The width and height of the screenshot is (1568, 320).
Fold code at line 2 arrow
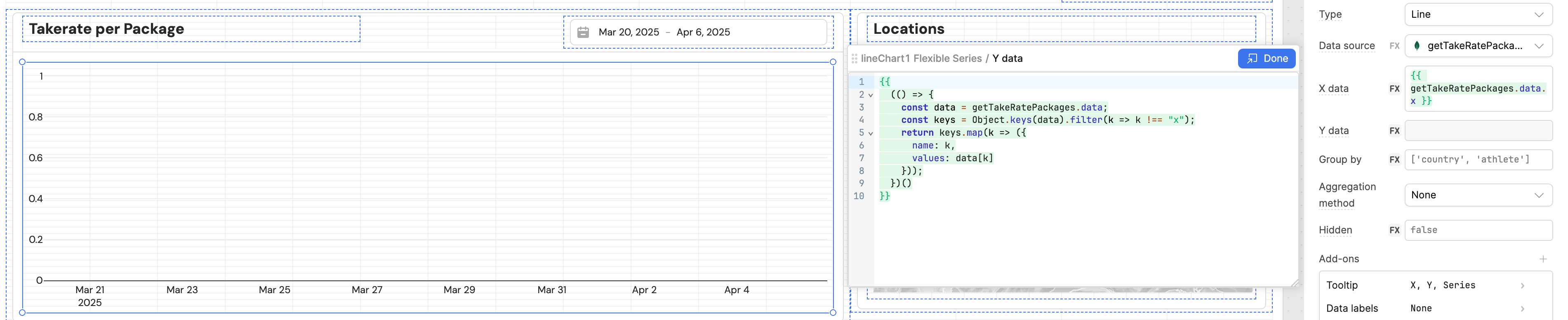[871, 95]
